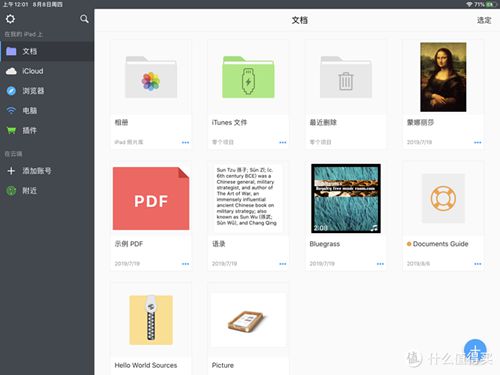Tap the search magnifier icon
Viewport: 500px width, 375px height.
click(x=84, y=19)
